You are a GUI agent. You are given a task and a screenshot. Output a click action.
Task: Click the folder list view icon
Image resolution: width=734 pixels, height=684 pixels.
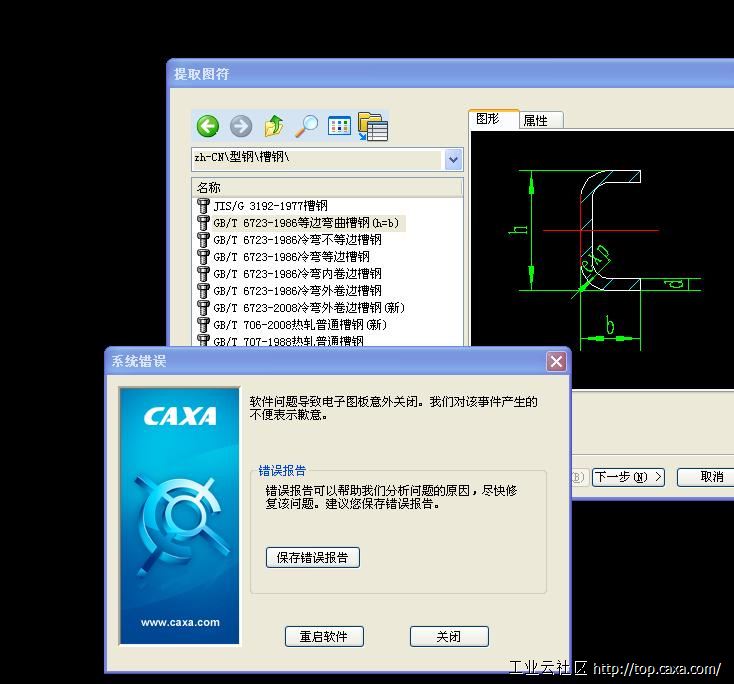(x=373, y=126)
